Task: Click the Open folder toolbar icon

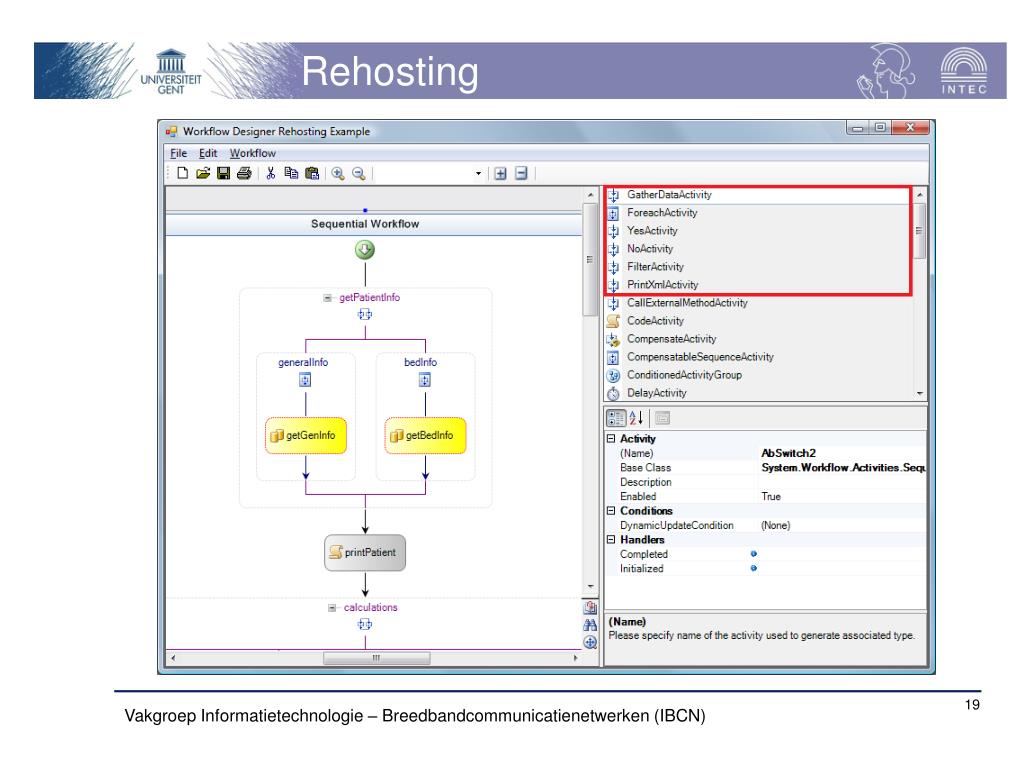Action: coord(203,173)
